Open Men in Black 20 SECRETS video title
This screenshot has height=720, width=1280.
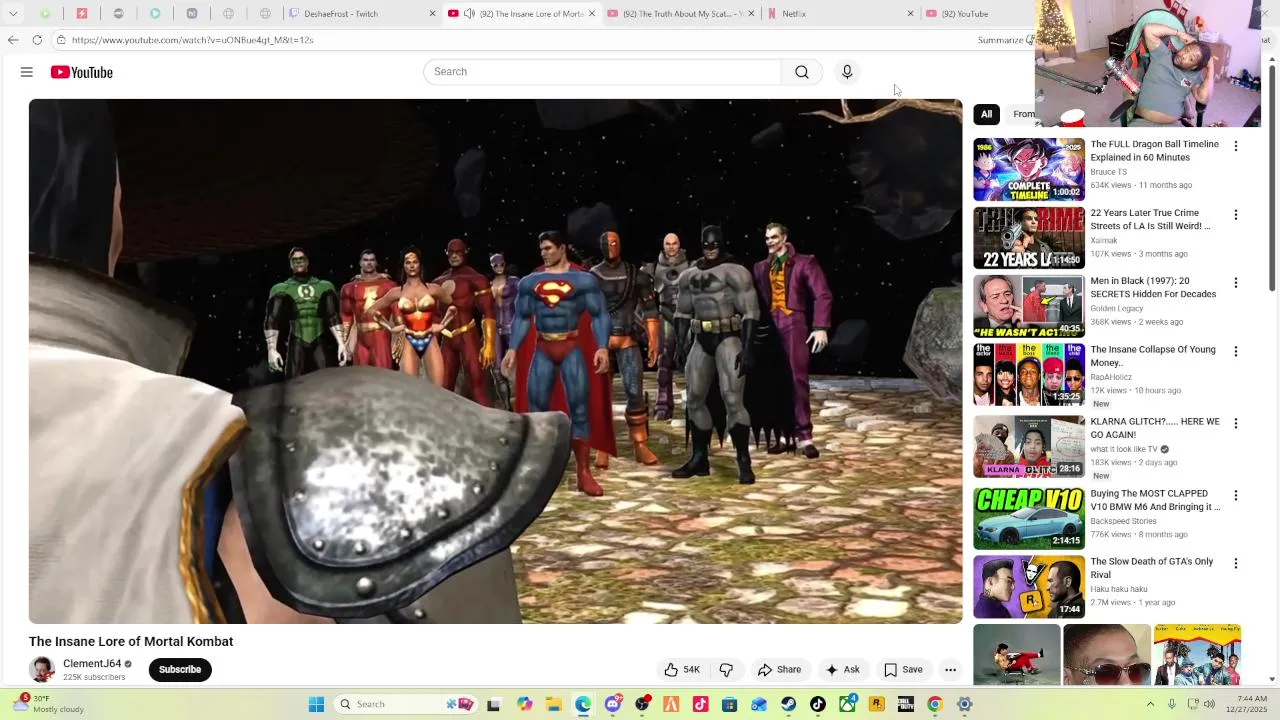click(1153, 288)
